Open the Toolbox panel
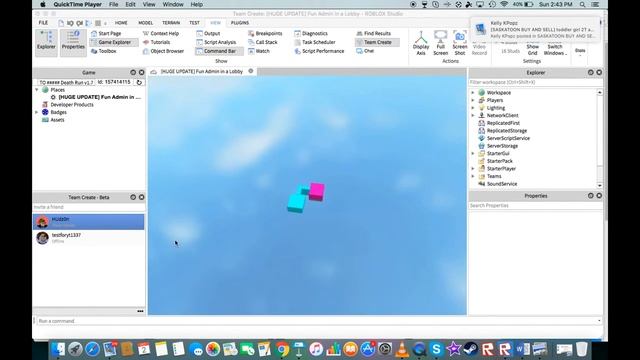The width and height of the screenshot is (640, 360). pos(104,51)
